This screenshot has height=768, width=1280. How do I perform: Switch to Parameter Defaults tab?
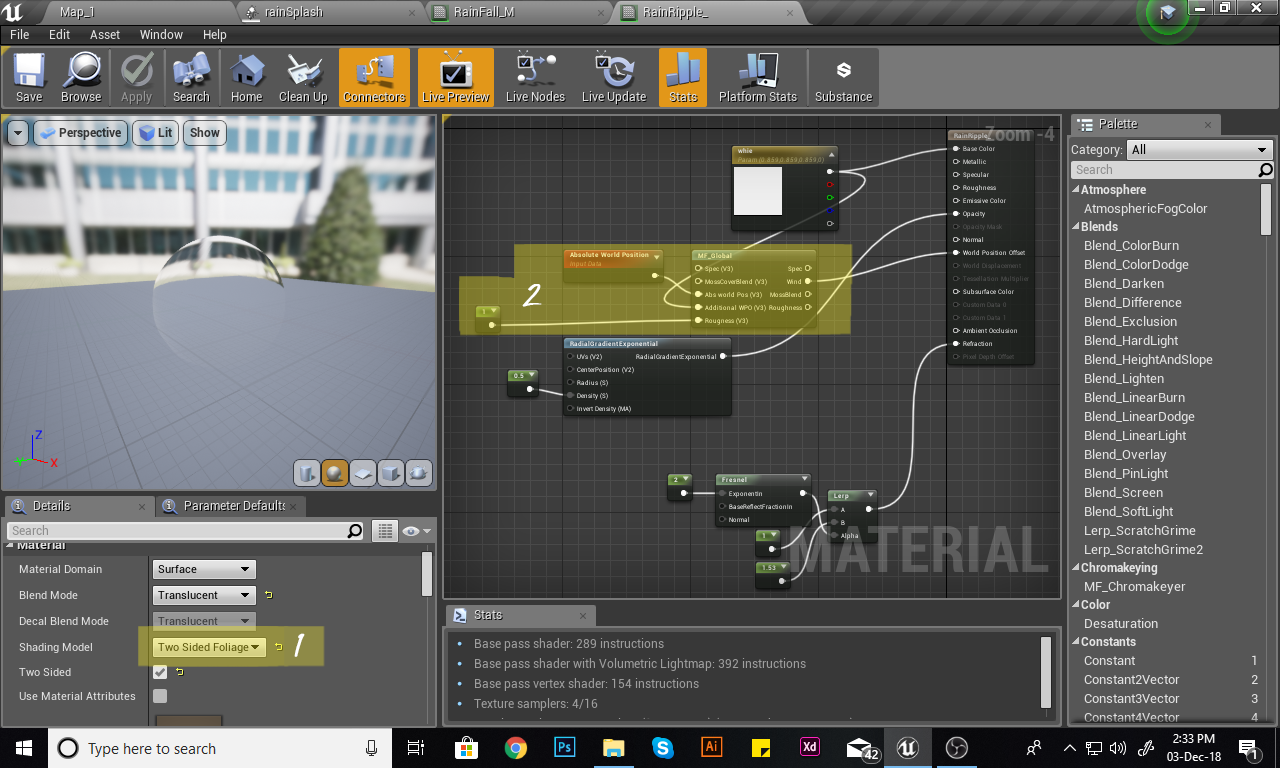pyautogui.click(x=234, y=506)
